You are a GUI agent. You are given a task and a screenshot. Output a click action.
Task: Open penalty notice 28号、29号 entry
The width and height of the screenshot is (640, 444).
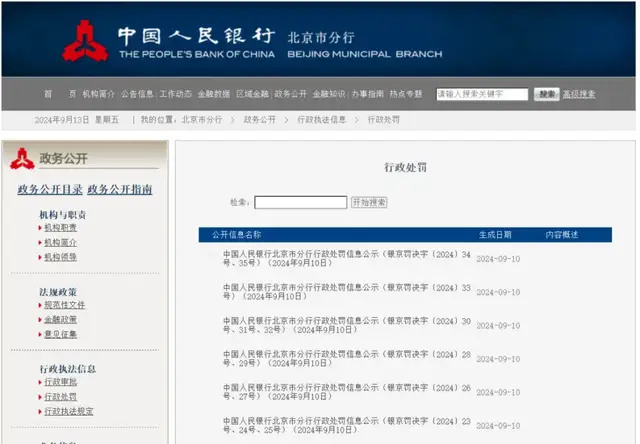347,359
